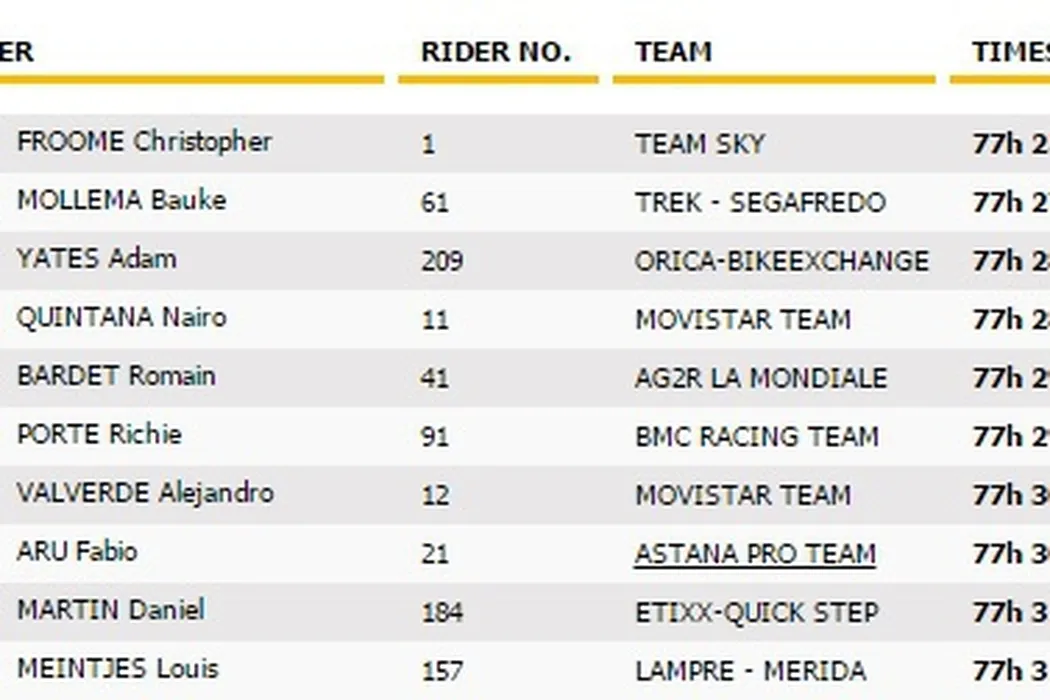Click the TREK - SEGAFREDO team name
1050x700 pixels.
point(760,203)
